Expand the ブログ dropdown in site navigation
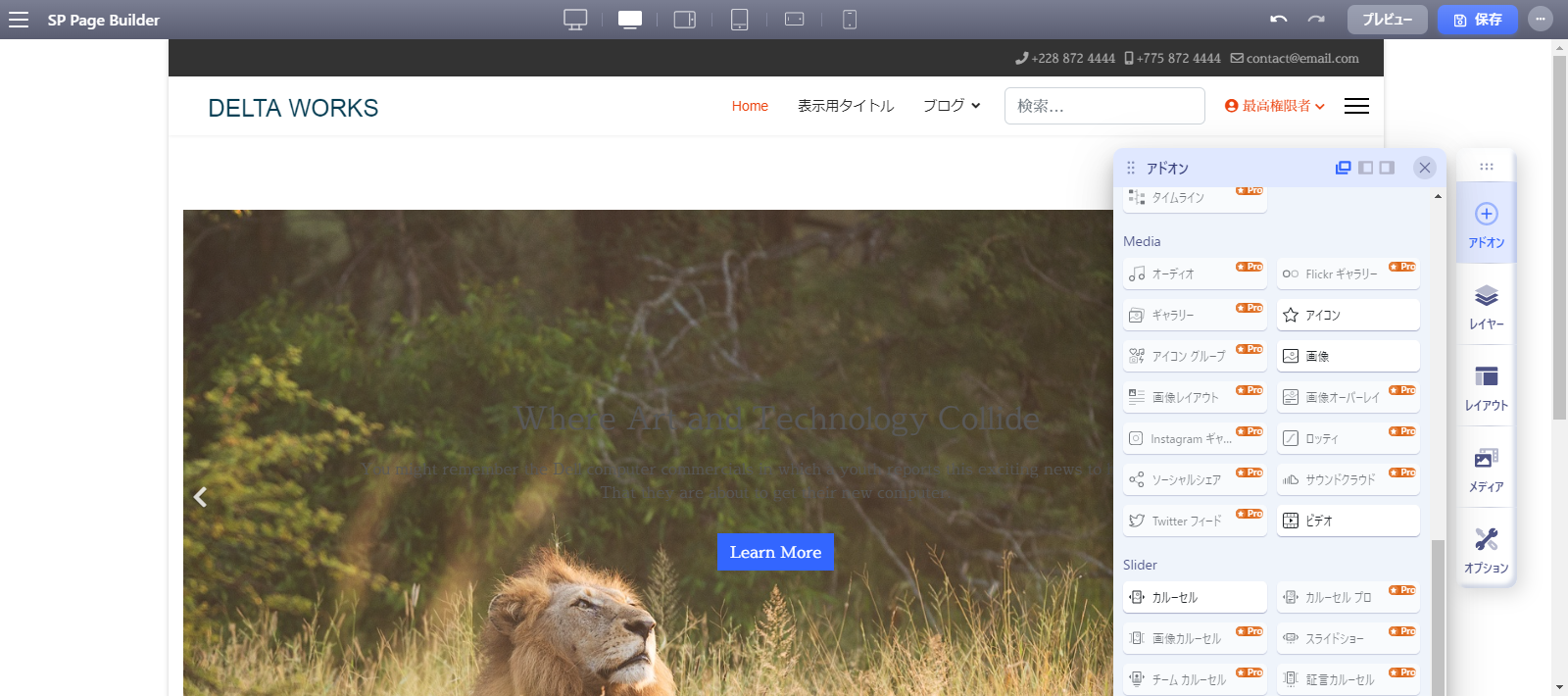Viewport: 1568px width, 696px height. [951, 106]
